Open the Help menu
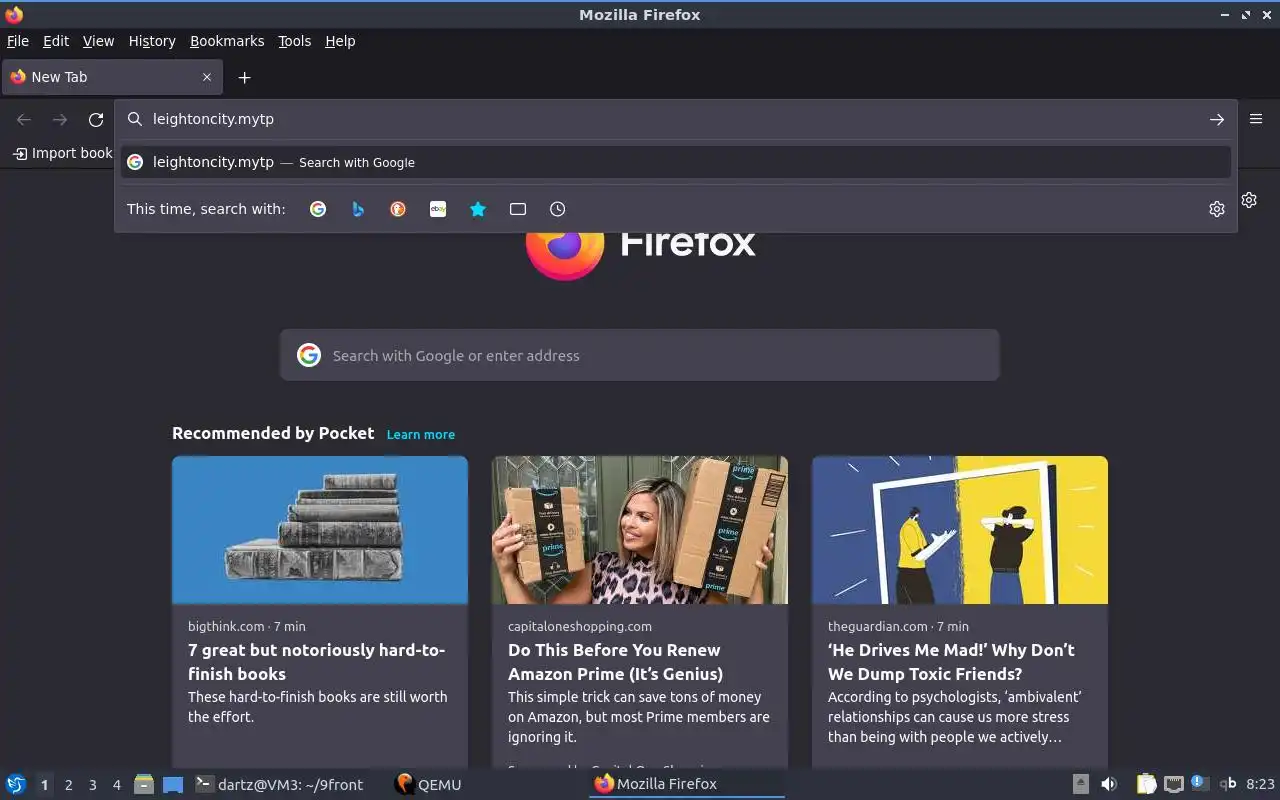 tap(340, 41)
